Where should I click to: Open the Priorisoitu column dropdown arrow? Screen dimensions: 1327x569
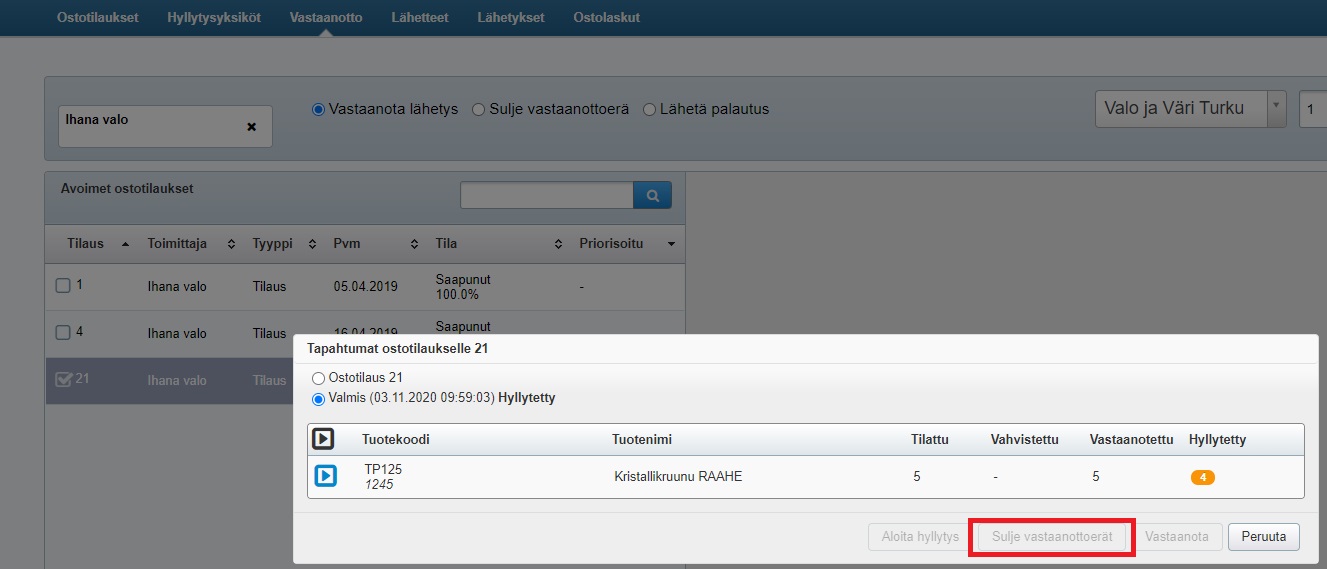[671, 244]
